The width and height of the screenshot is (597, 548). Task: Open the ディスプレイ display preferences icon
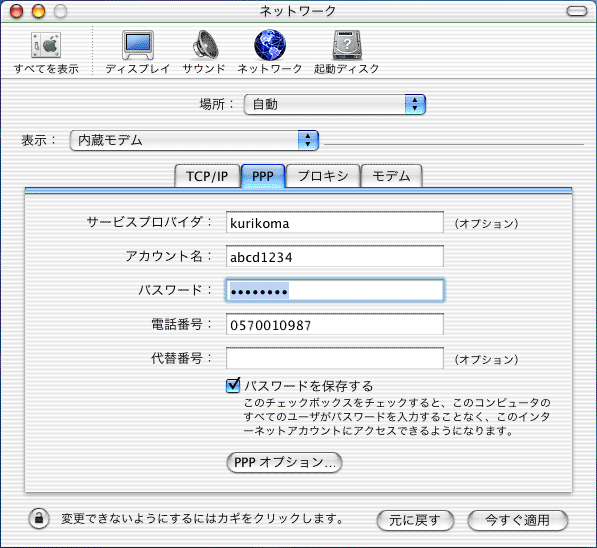138,46
